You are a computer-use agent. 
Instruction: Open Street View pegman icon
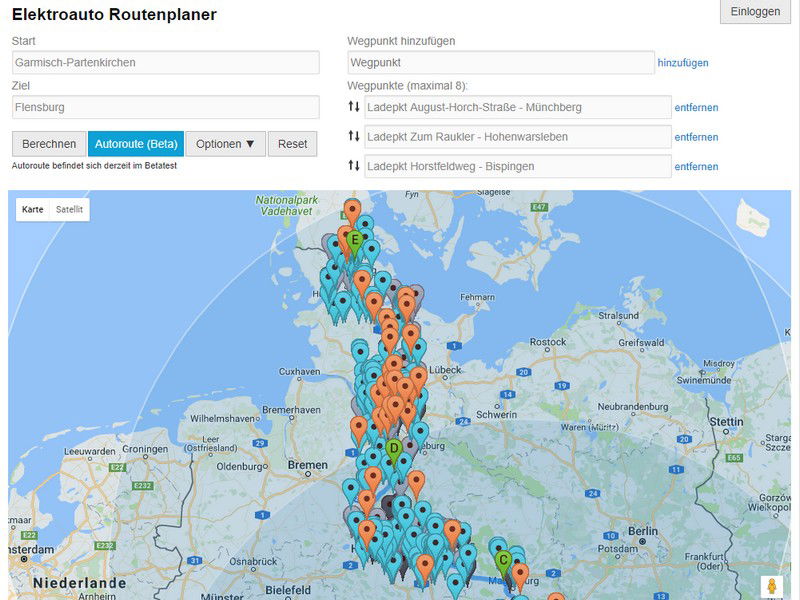pos(771,586)
